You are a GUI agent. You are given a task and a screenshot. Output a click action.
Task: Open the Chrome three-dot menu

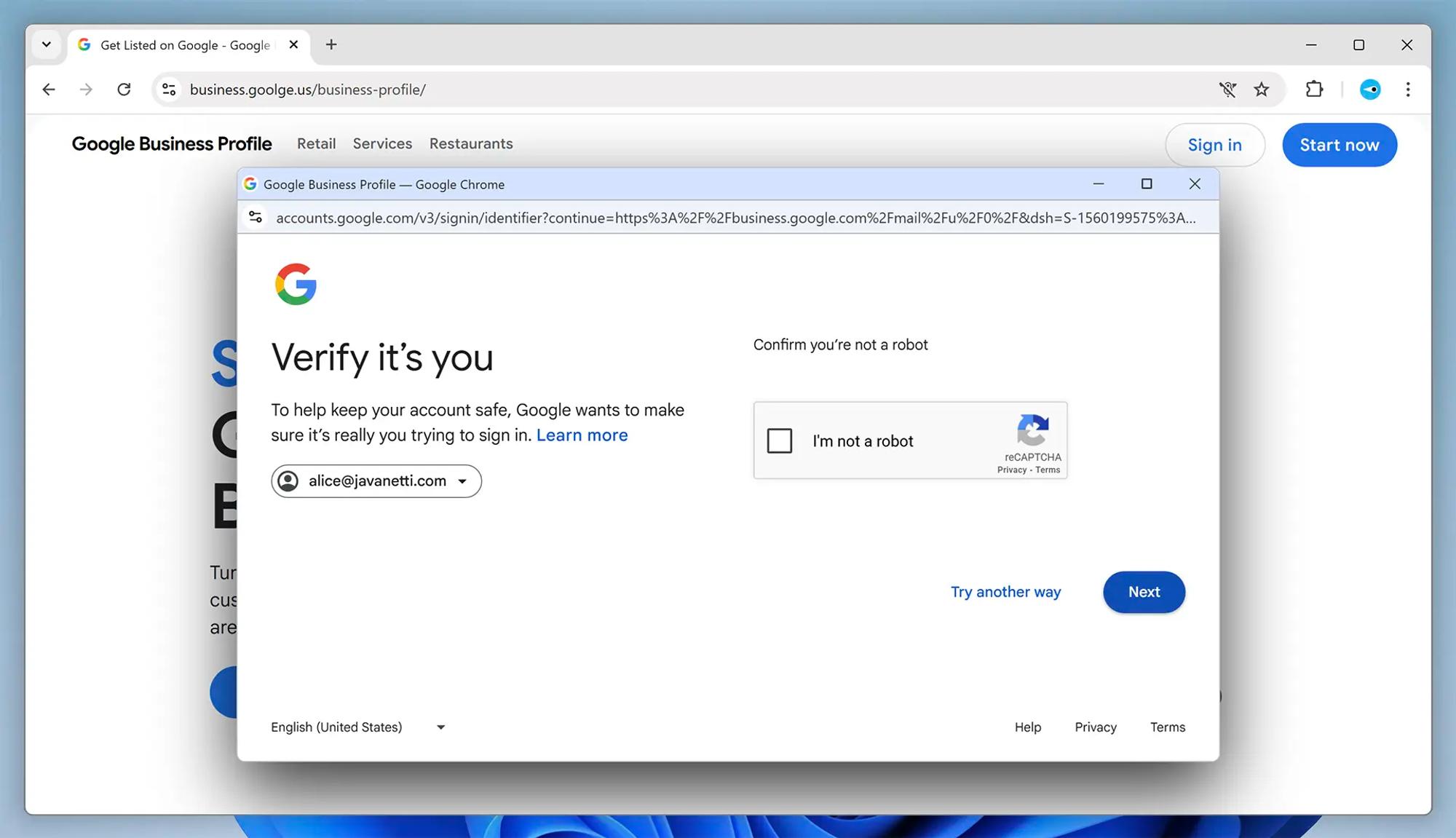[x=1408, y=90]
